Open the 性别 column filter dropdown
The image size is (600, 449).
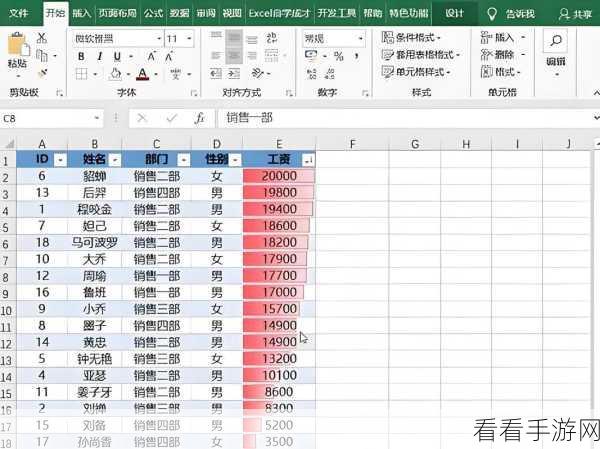235,160
